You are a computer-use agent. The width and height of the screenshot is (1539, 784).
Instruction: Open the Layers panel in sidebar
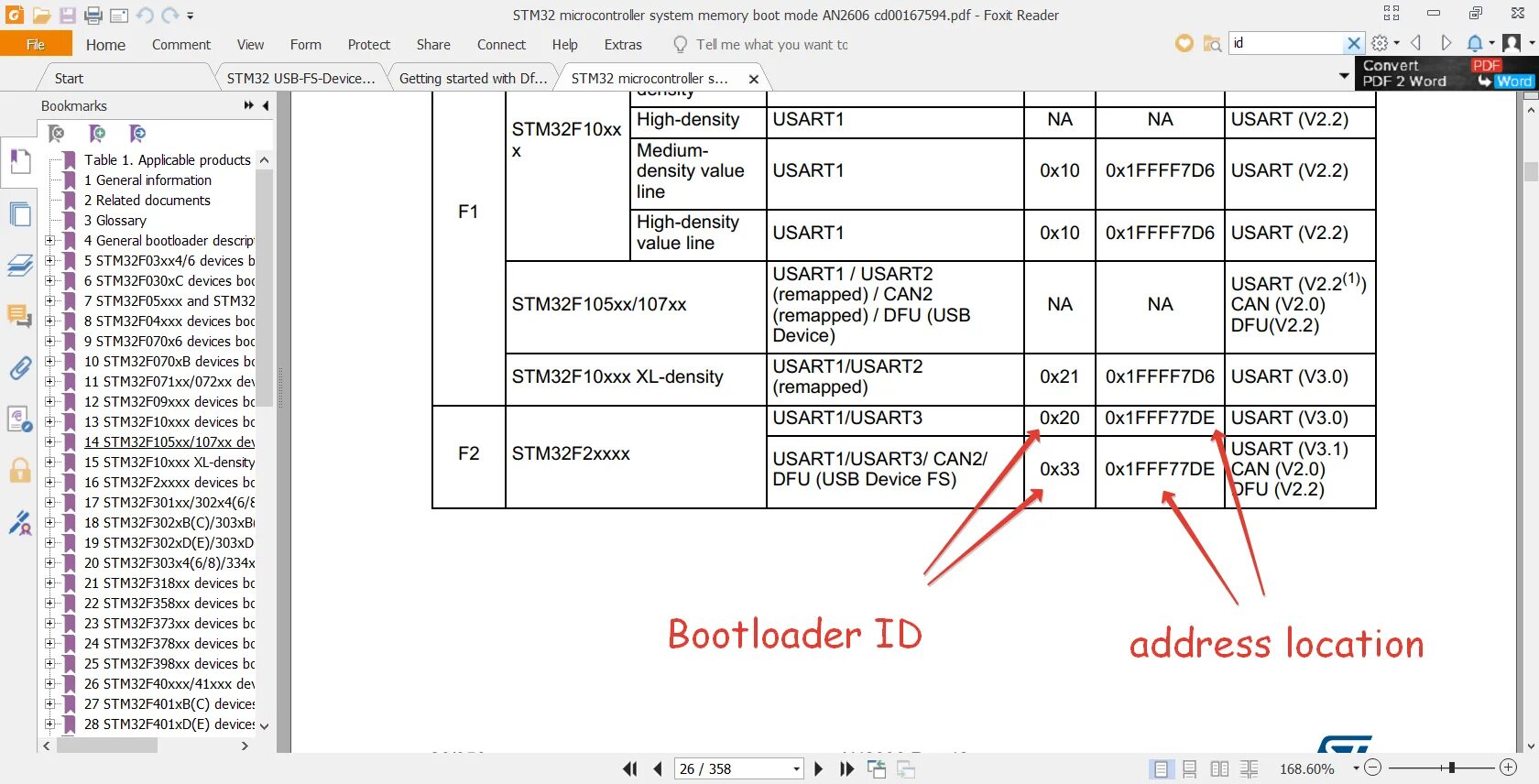click(19, 266)
